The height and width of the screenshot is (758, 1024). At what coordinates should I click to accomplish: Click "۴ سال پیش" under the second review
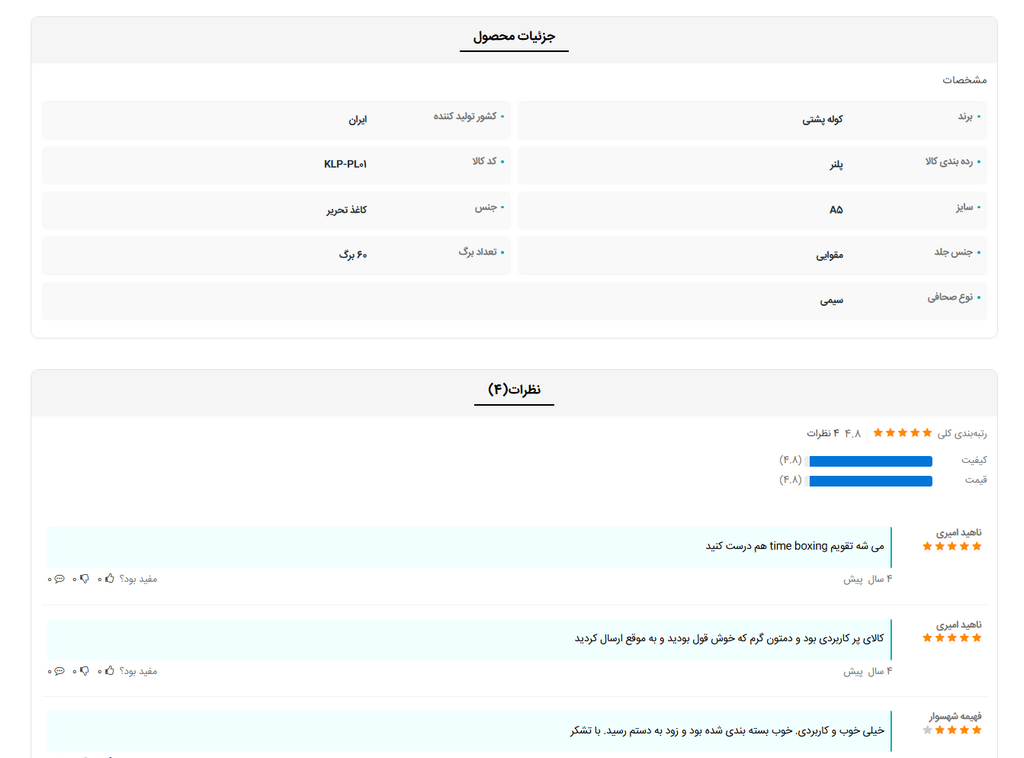pyautogui.click(x=867, y=671)
